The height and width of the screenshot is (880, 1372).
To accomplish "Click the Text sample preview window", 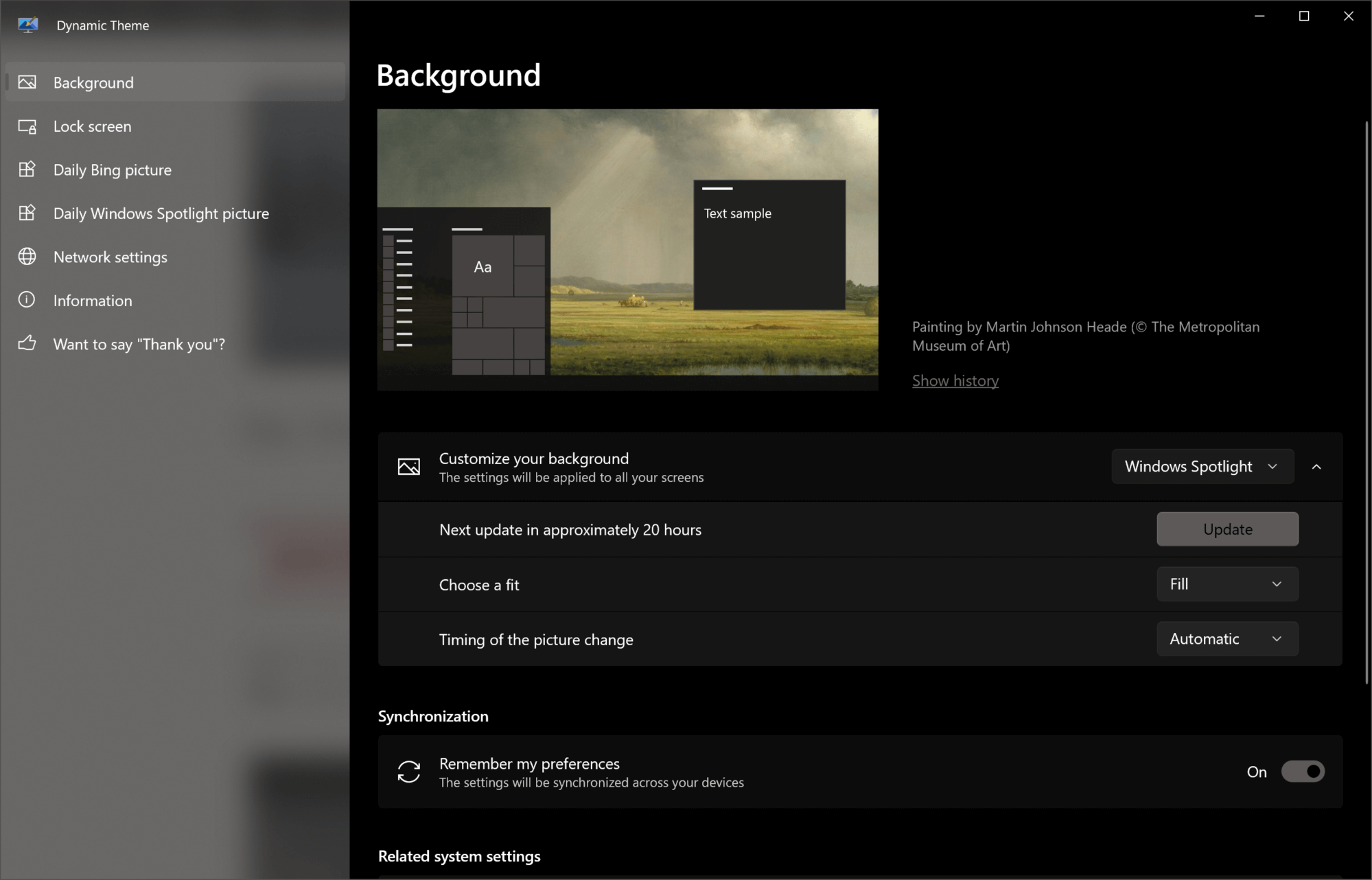I will click(x=769, y=245).
